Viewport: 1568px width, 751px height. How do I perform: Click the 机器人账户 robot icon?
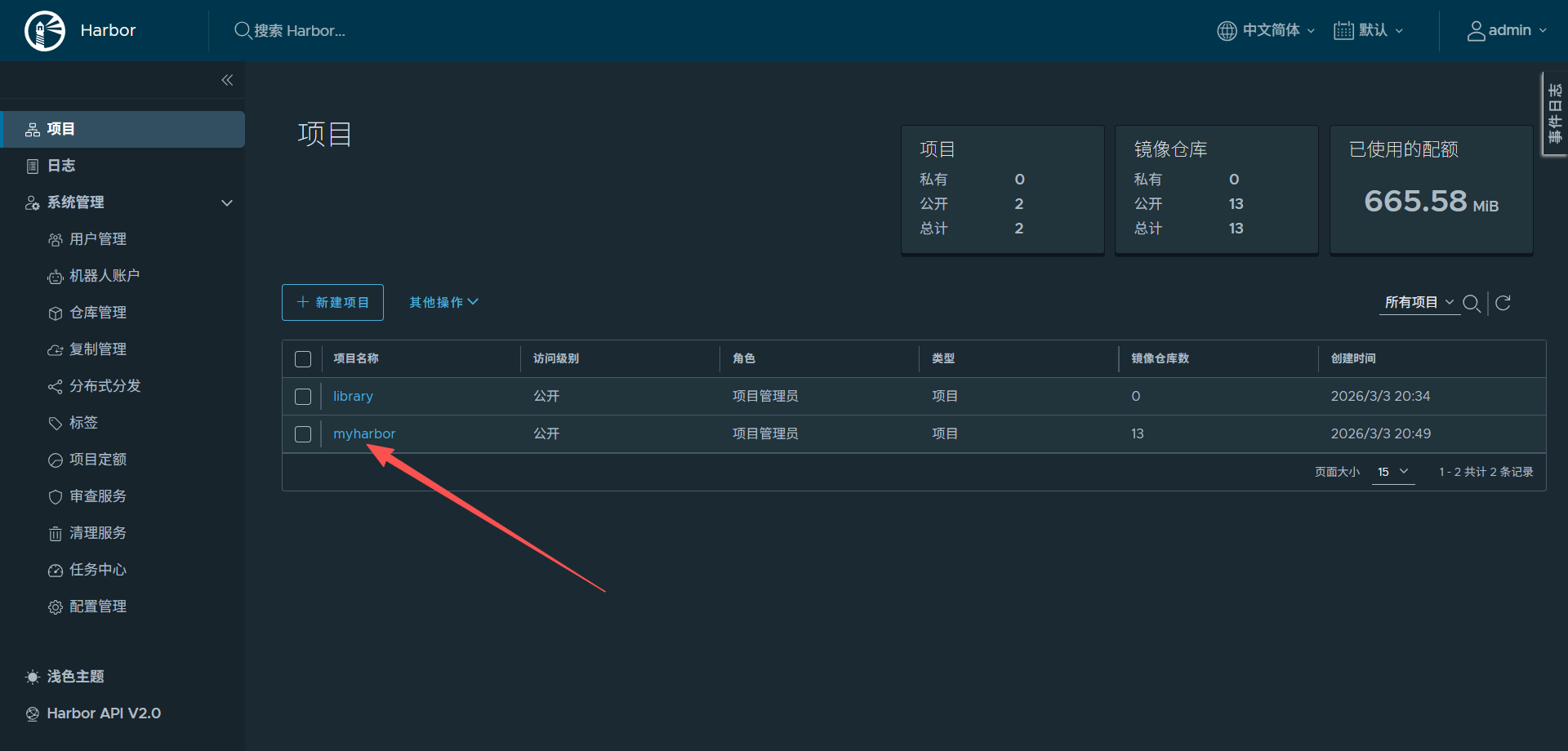click(x=55, y=277)
